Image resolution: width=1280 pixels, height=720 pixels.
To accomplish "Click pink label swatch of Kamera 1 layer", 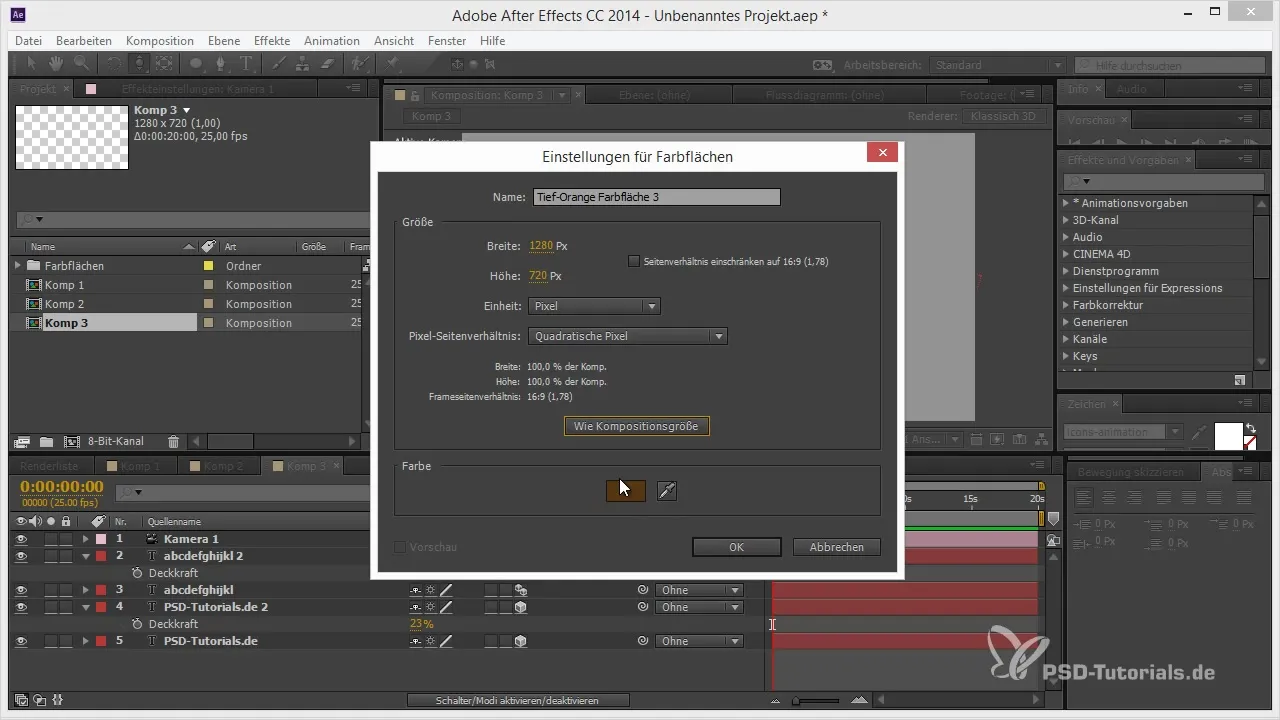I will click(101, 539).
